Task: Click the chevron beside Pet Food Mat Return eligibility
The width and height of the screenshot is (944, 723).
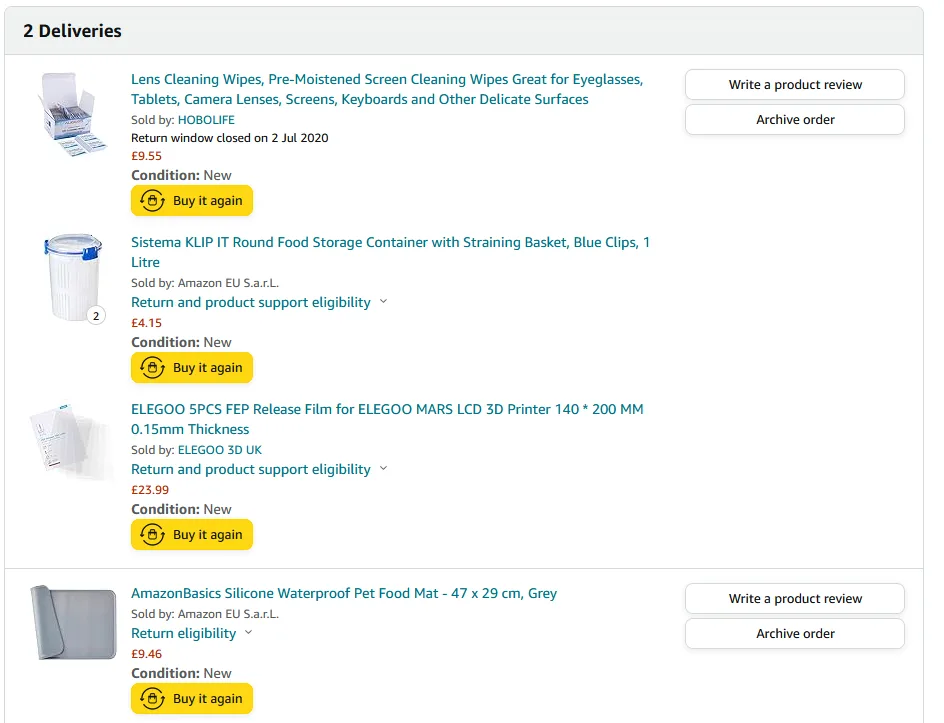Action: [249, 632]
